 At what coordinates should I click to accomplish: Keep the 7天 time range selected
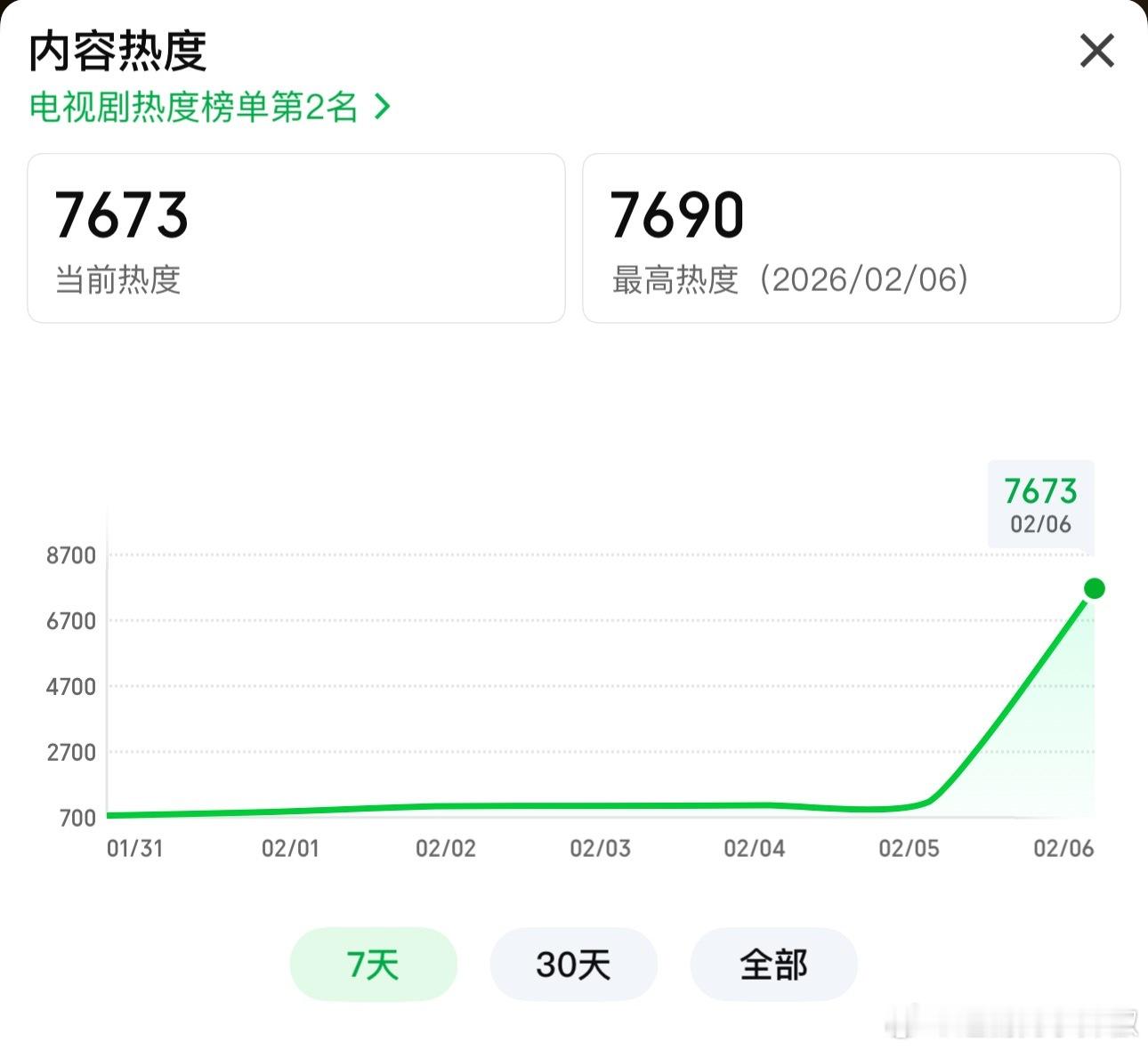(373, 964)
